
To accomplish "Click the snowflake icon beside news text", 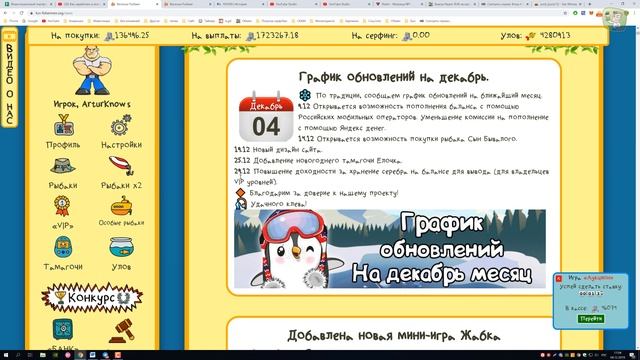I will coord(305,95).
